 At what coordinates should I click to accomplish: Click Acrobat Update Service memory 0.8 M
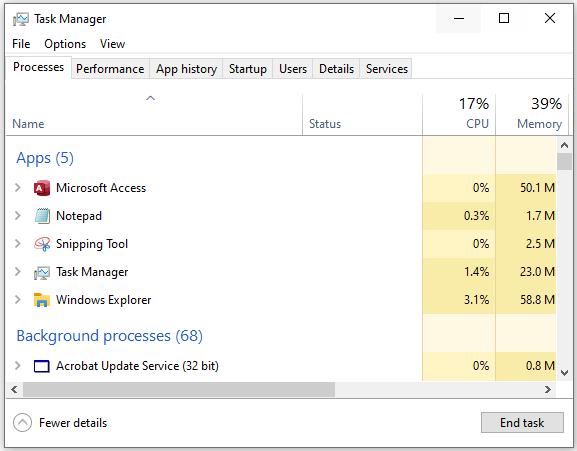(540, 366)
